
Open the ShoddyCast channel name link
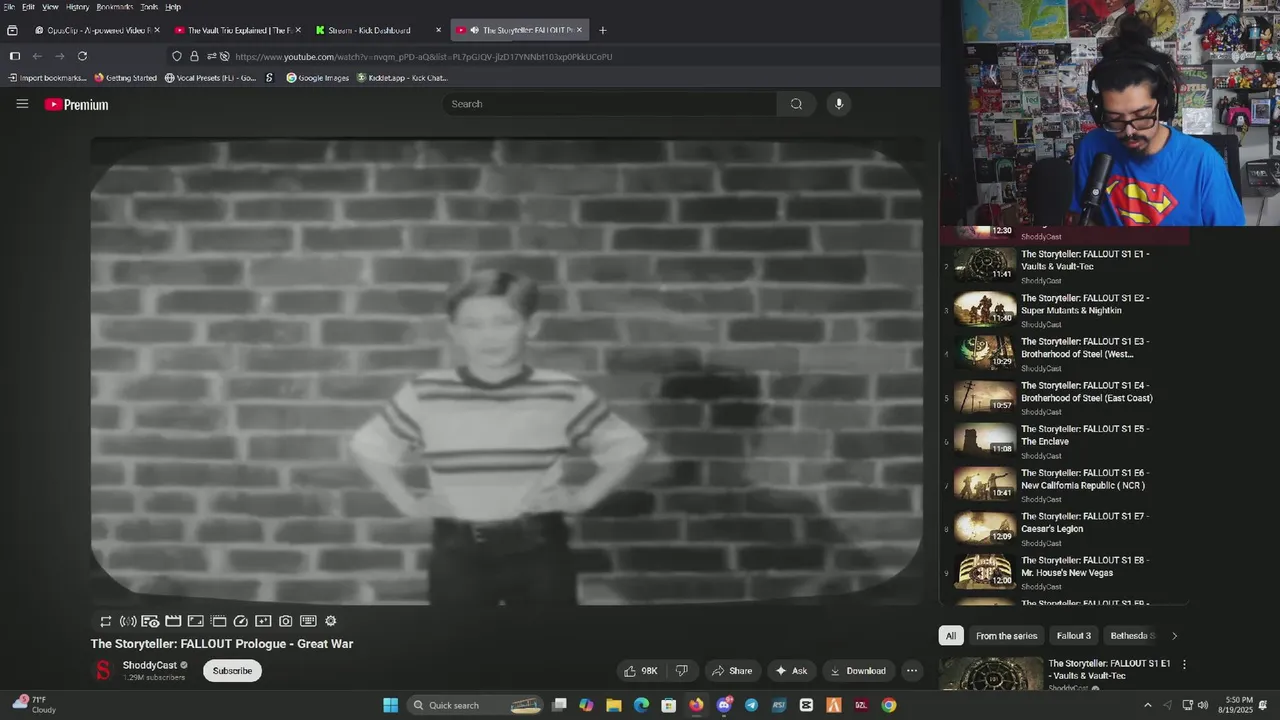(x=149, y=665)
